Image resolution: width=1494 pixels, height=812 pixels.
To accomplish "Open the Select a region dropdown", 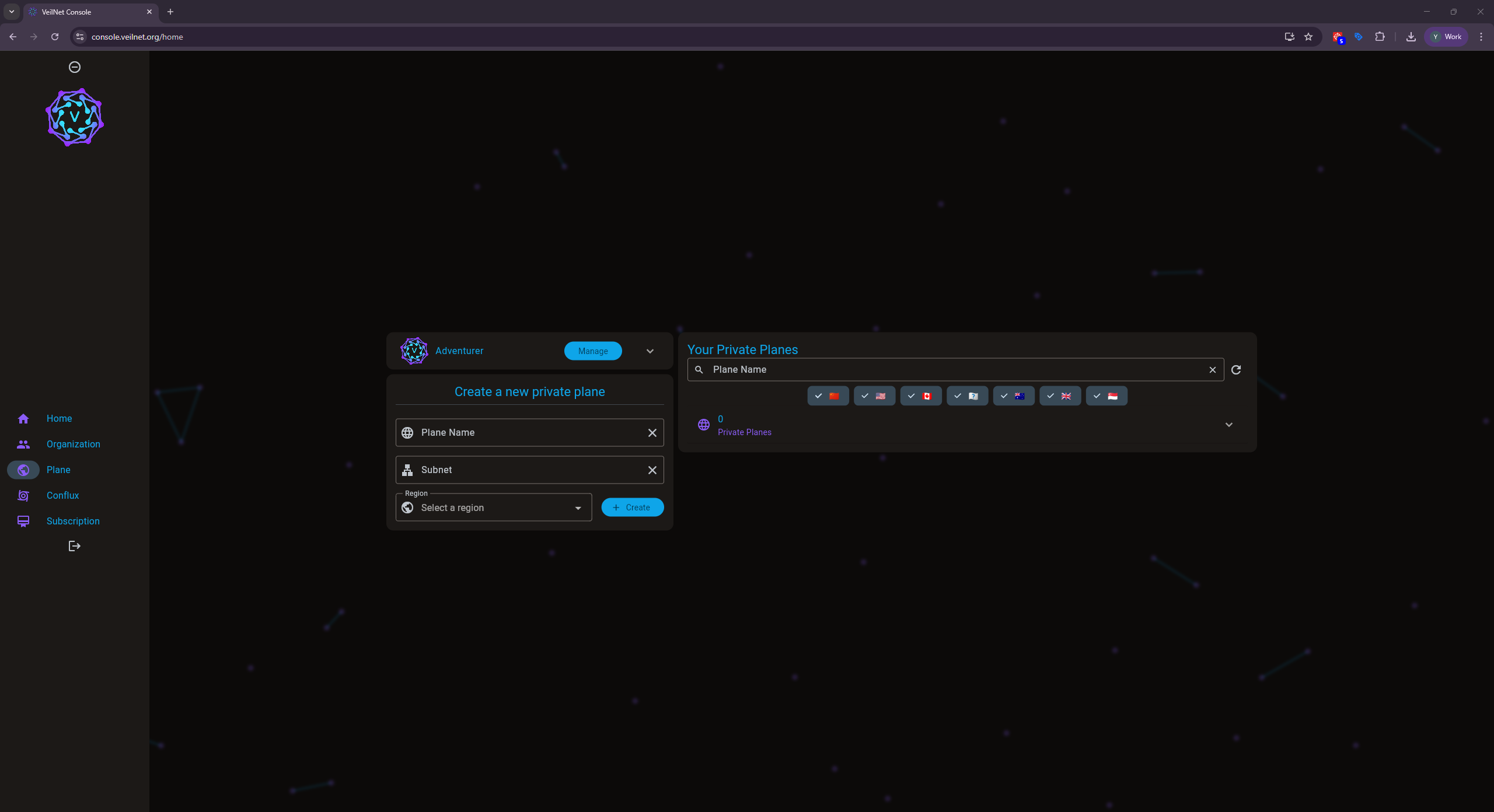I will pos(494,508).
